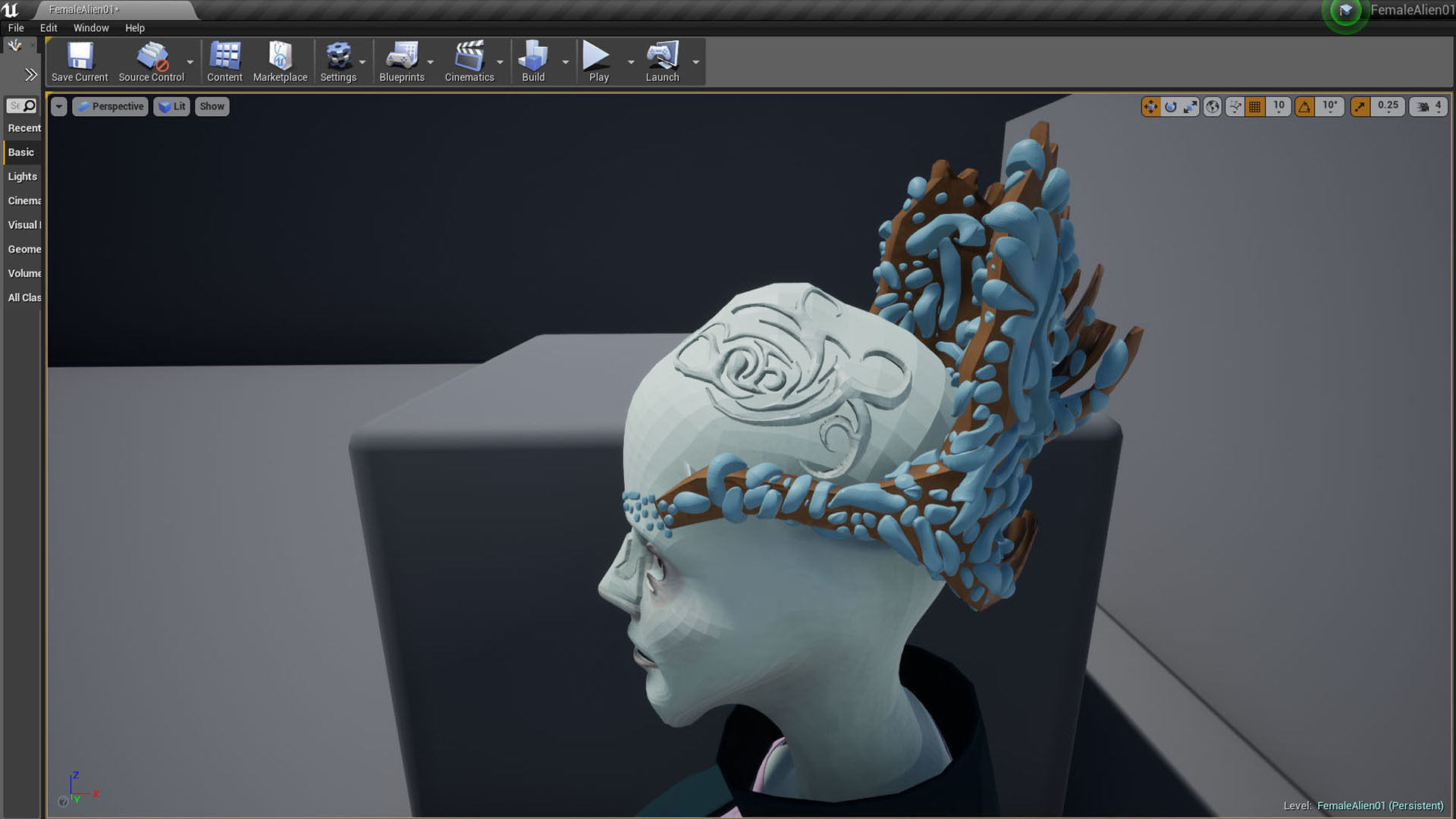Start Play in editor
The image size is (1456, 819).
[x=598, y=62]
